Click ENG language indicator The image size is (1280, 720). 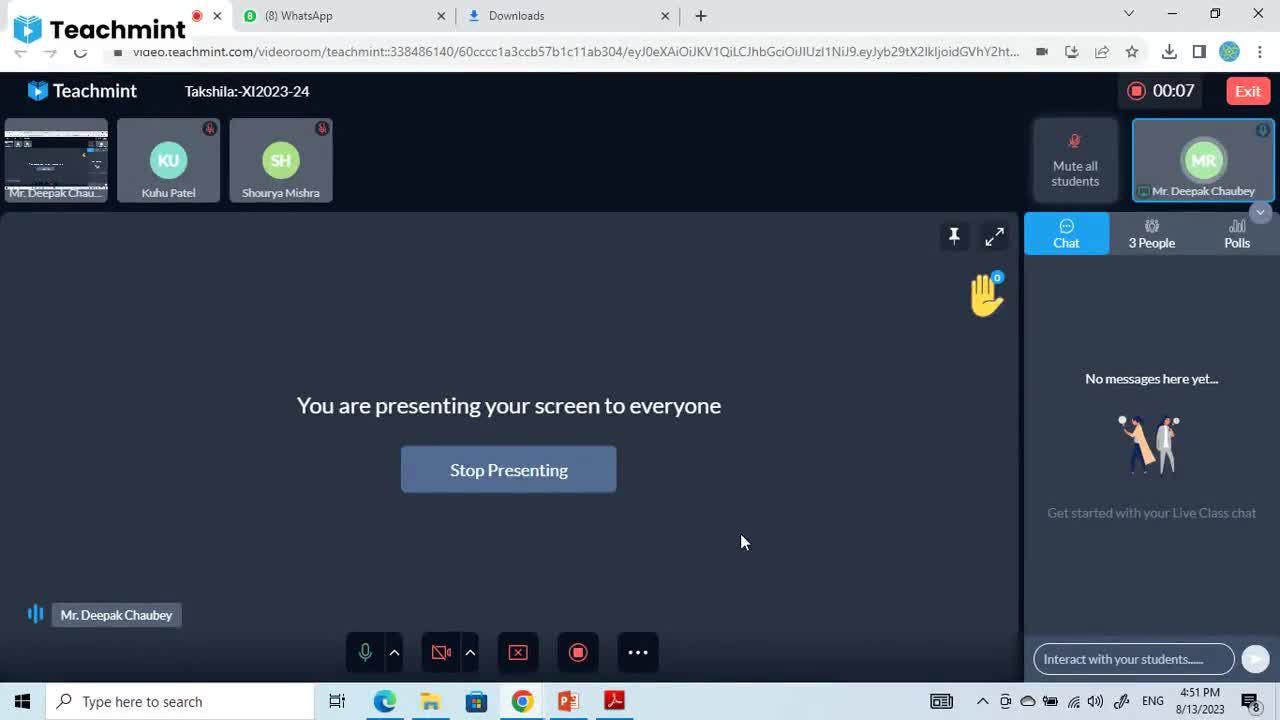(1152, 702)
